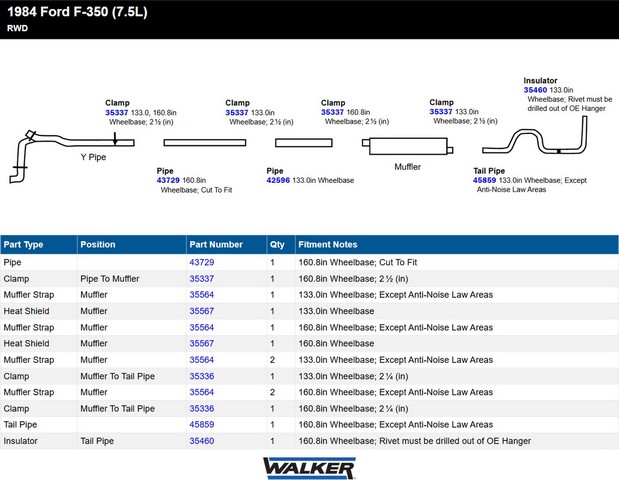Screen dimensions: 619x480
Task: Open part 43729 link in diagram
Action: click(x=168, y=180)
